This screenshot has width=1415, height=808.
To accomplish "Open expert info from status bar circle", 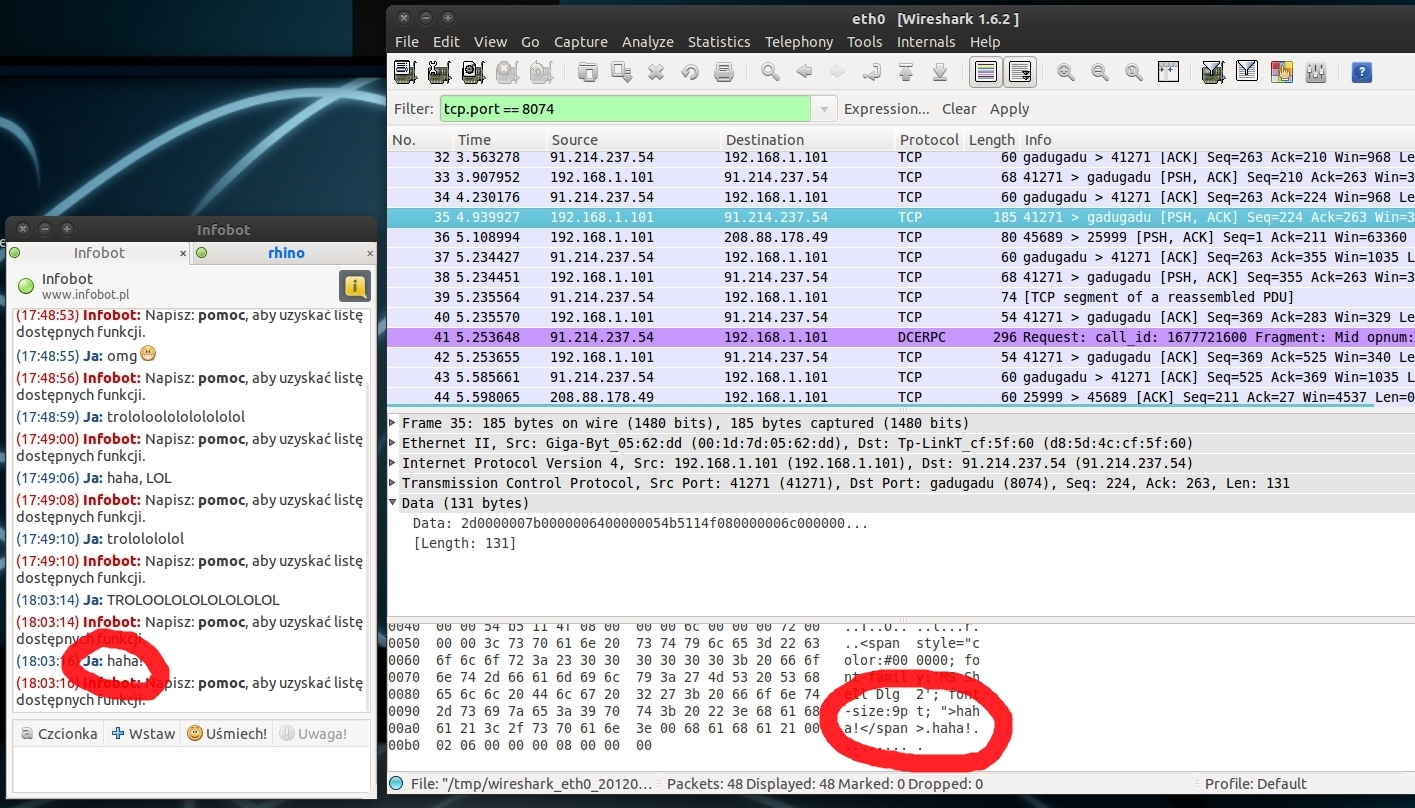I will (x=397, y=784).
